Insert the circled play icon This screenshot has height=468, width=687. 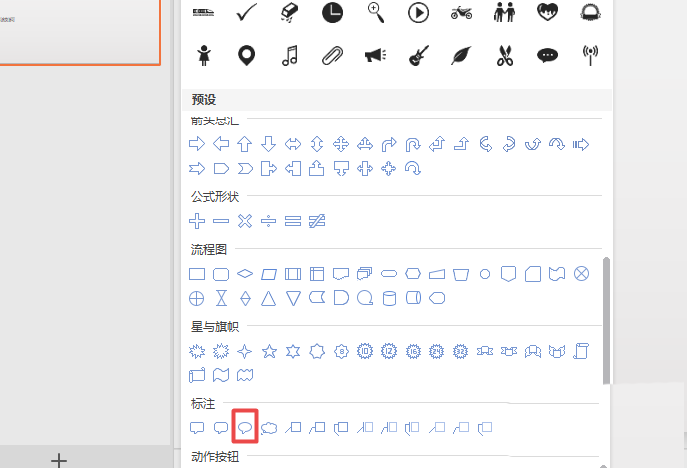418,13
